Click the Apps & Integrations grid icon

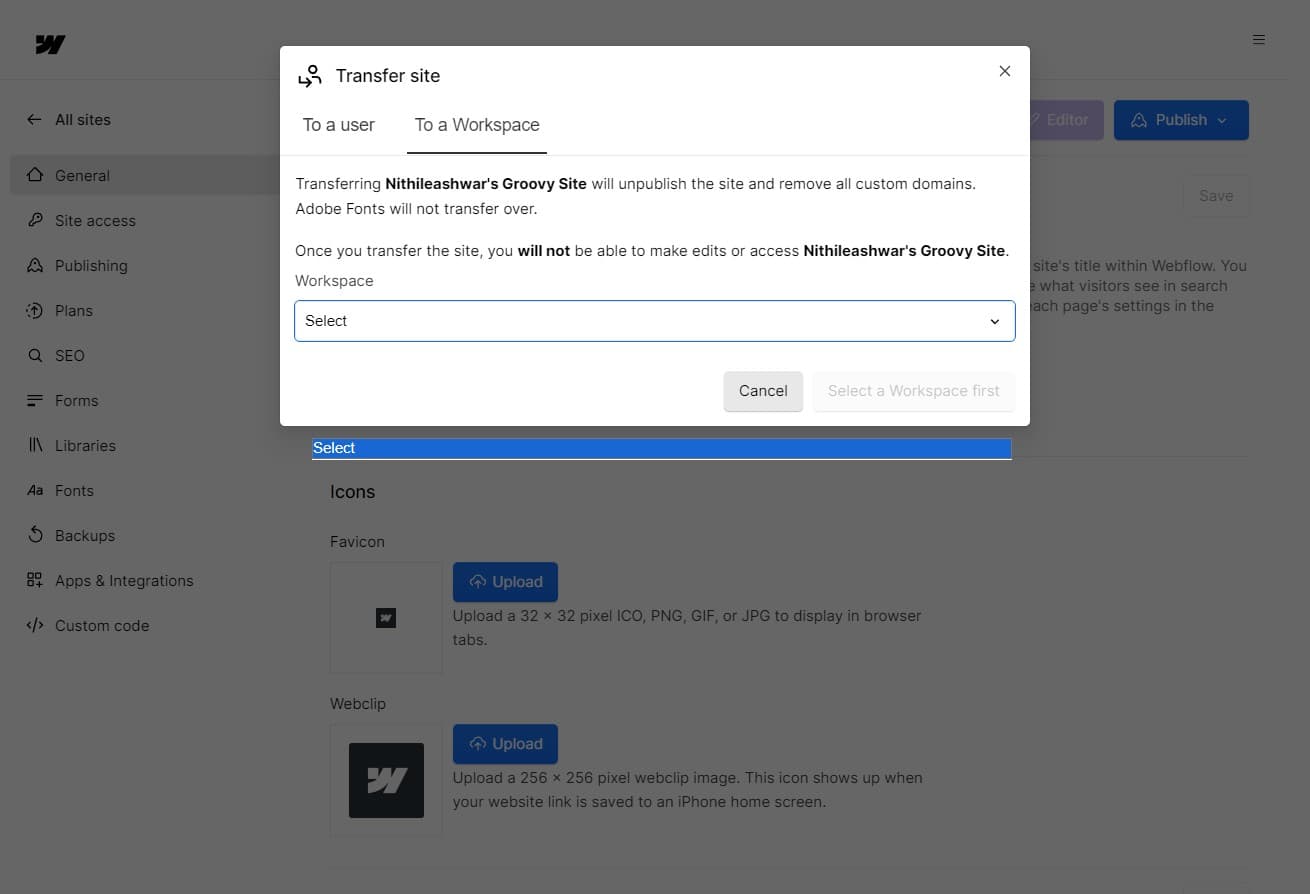(35, 580)
